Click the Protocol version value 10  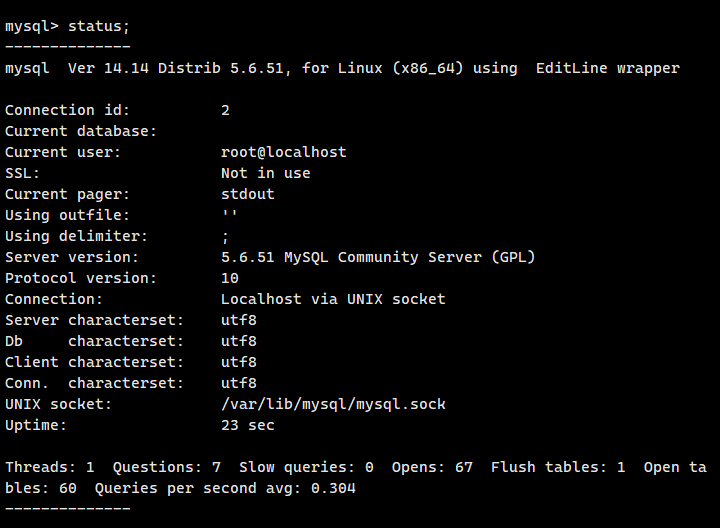coord(230,278)
